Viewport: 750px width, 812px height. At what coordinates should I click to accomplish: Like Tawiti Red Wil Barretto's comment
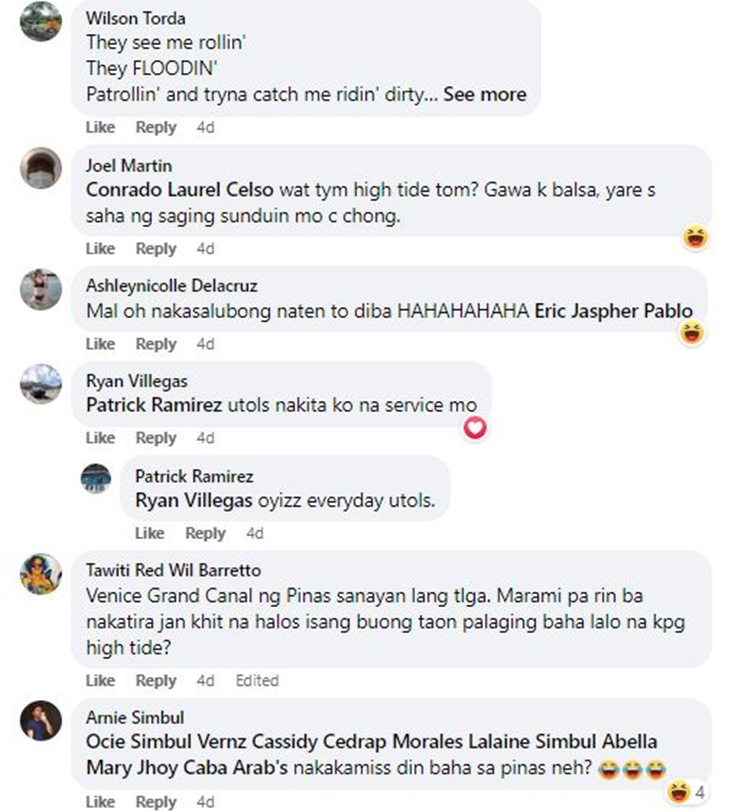click(100, 680)
